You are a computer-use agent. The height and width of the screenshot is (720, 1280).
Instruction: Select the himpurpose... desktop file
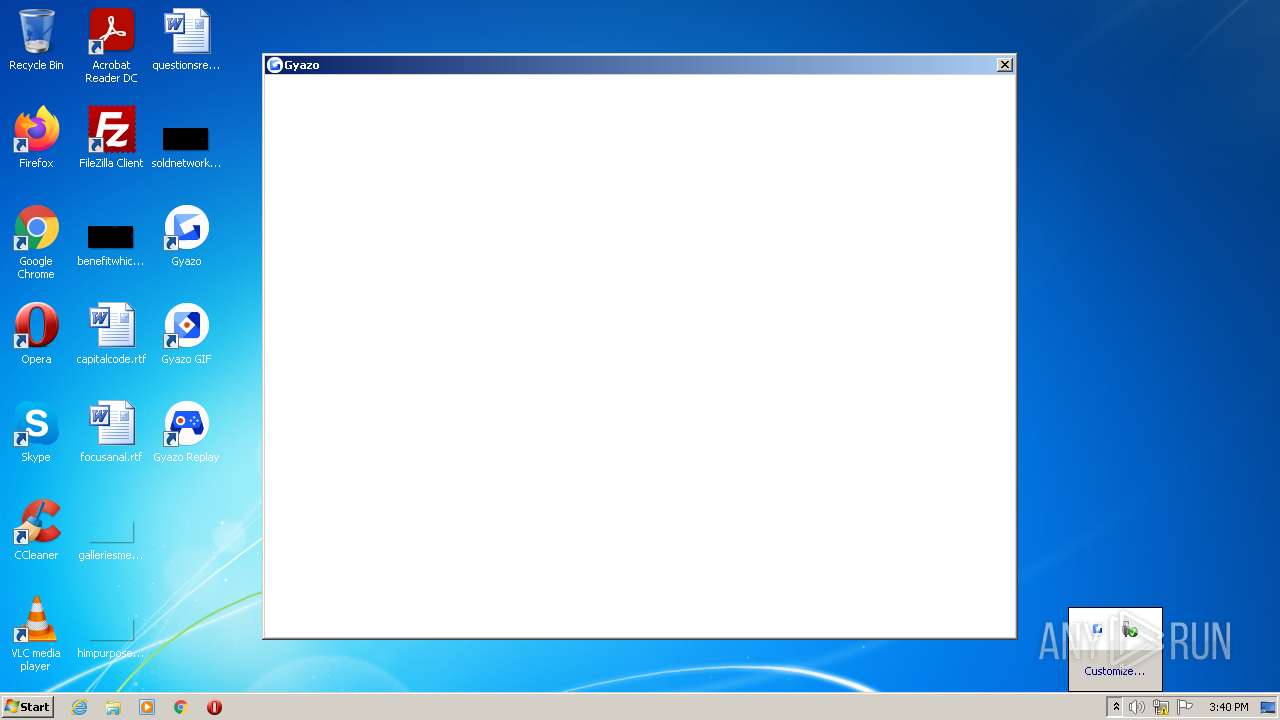(111, 638)
